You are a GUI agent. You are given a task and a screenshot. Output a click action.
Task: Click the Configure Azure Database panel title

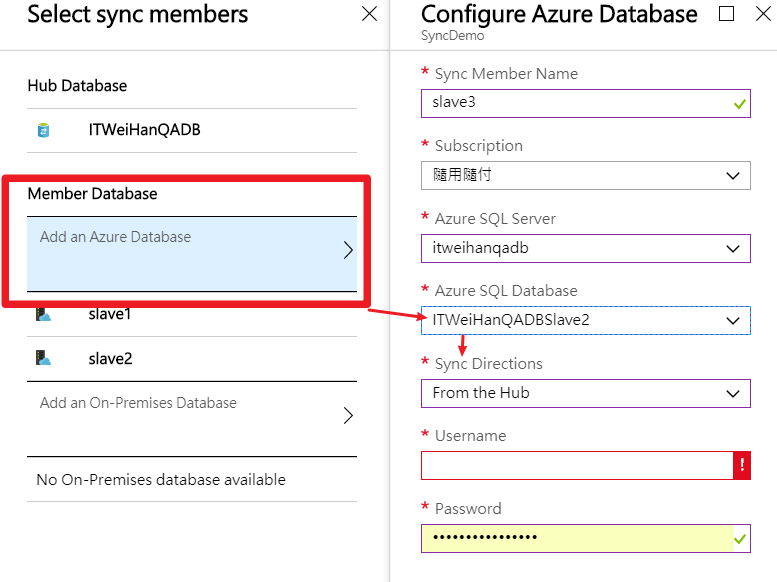(x=559, y=14)
